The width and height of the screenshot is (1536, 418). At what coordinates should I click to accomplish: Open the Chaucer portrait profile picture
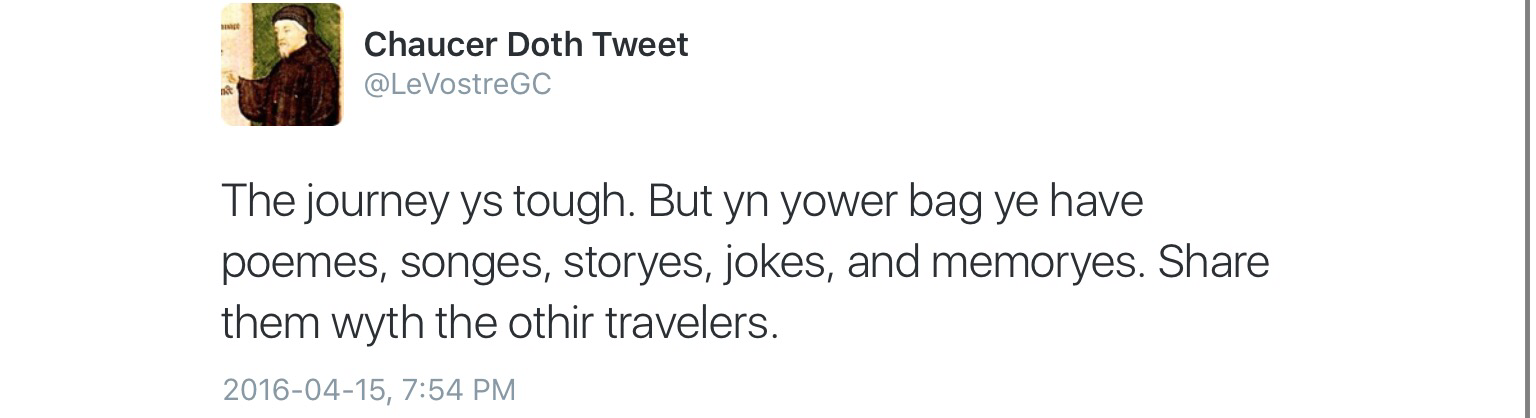[x=281, y=65]
